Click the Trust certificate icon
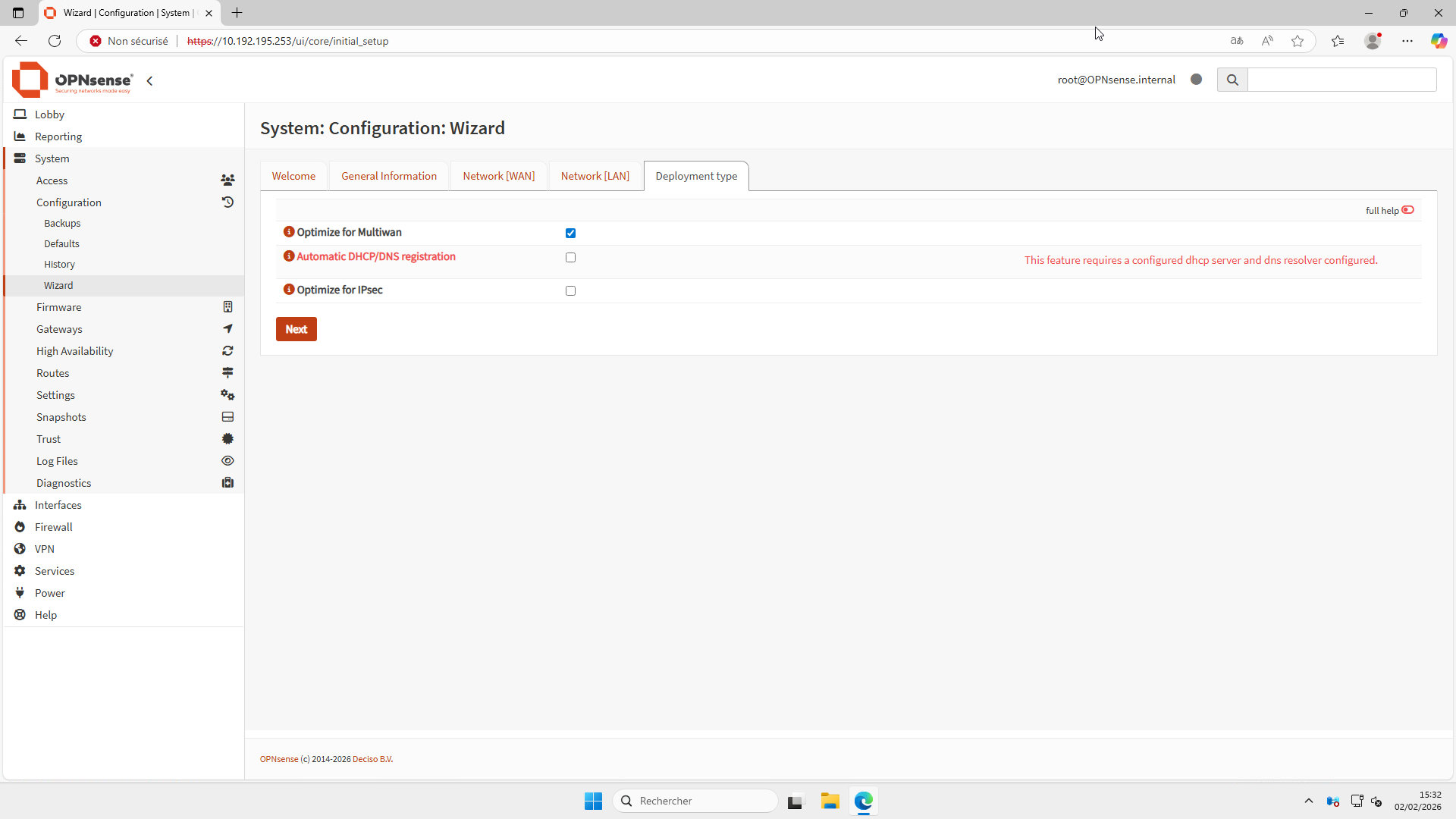1456x825 pixels. pos(227,439)
